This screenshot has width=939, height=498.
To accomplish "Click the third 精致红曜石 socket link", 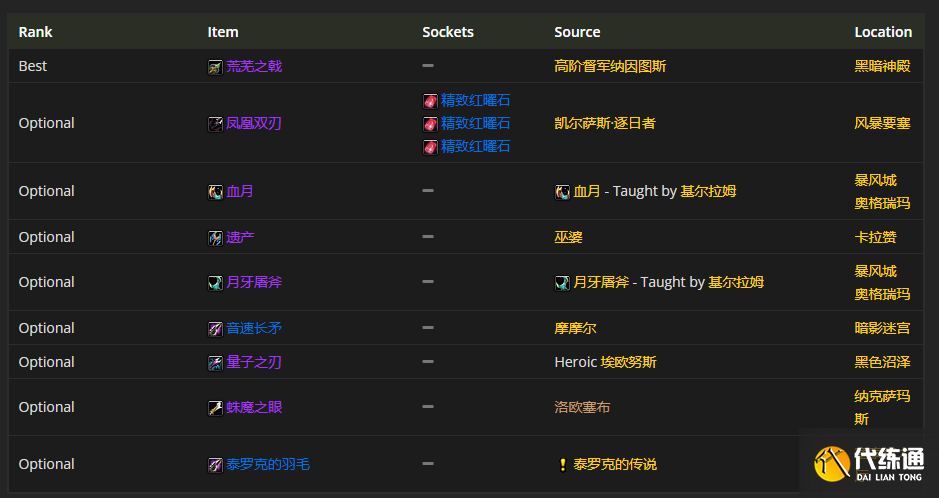I will [x=475, y=147].
